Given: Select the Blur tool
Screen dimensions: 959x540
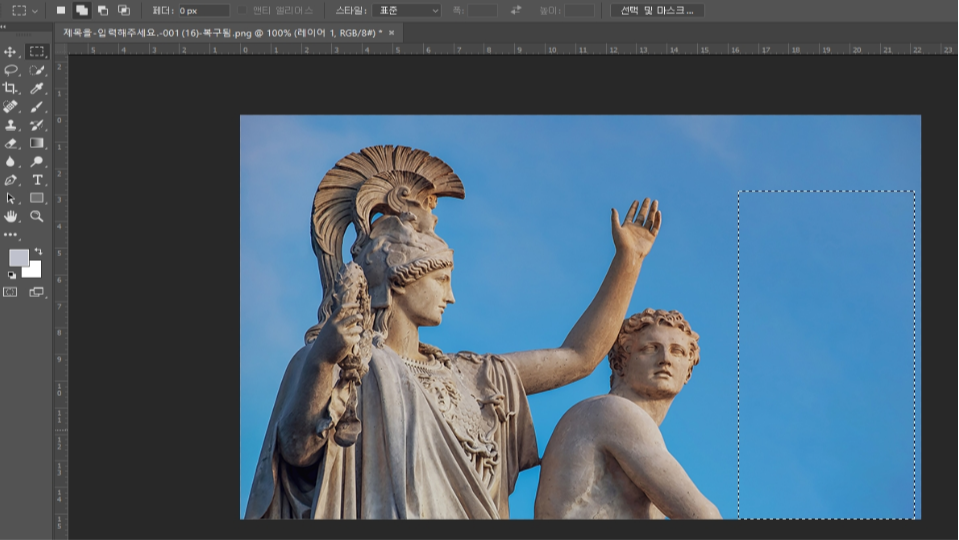Looking at the screenshot, I should pyautogui.click(x=10, y=162).
